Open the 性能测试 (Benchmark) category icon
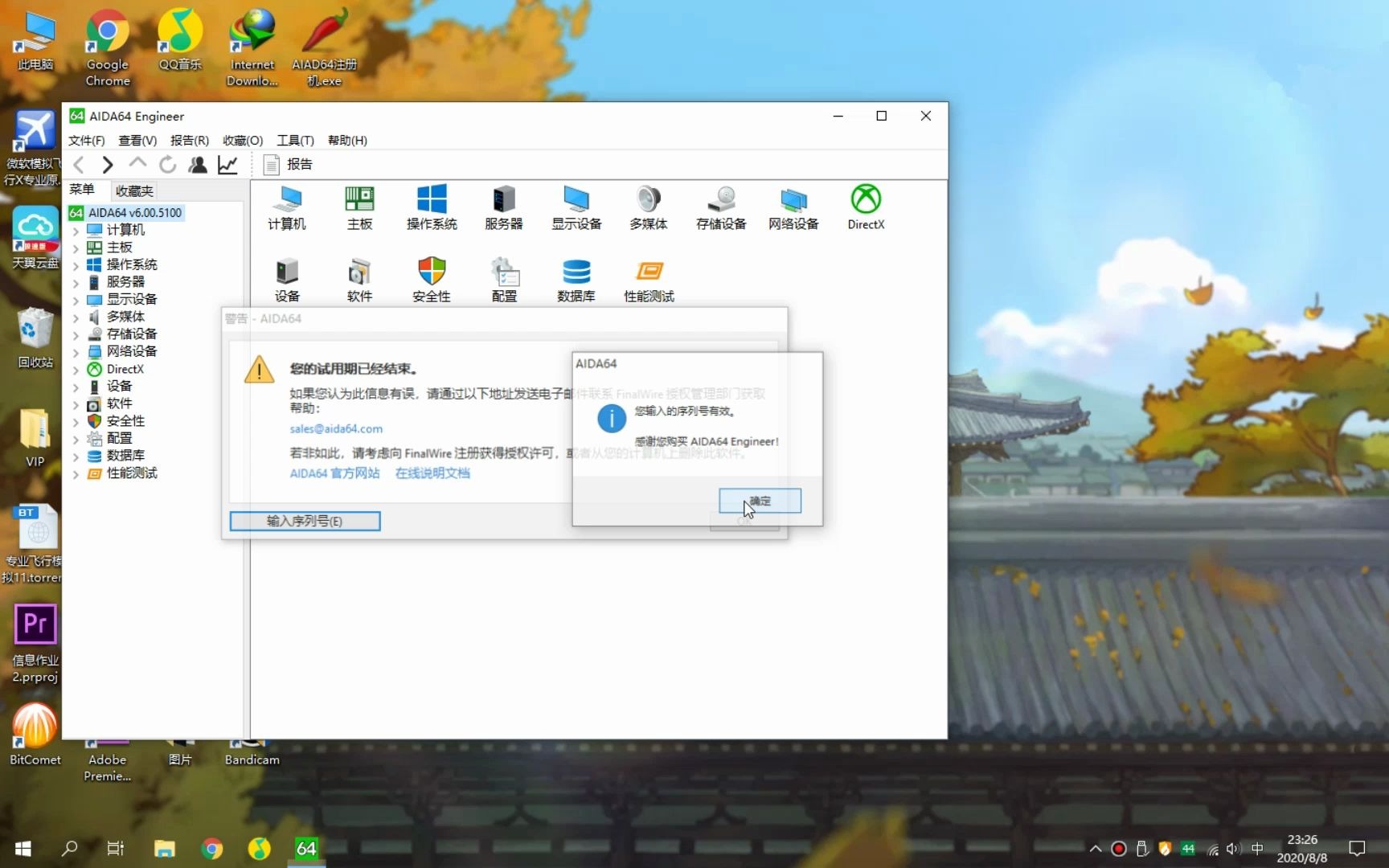 pos(649,280)
